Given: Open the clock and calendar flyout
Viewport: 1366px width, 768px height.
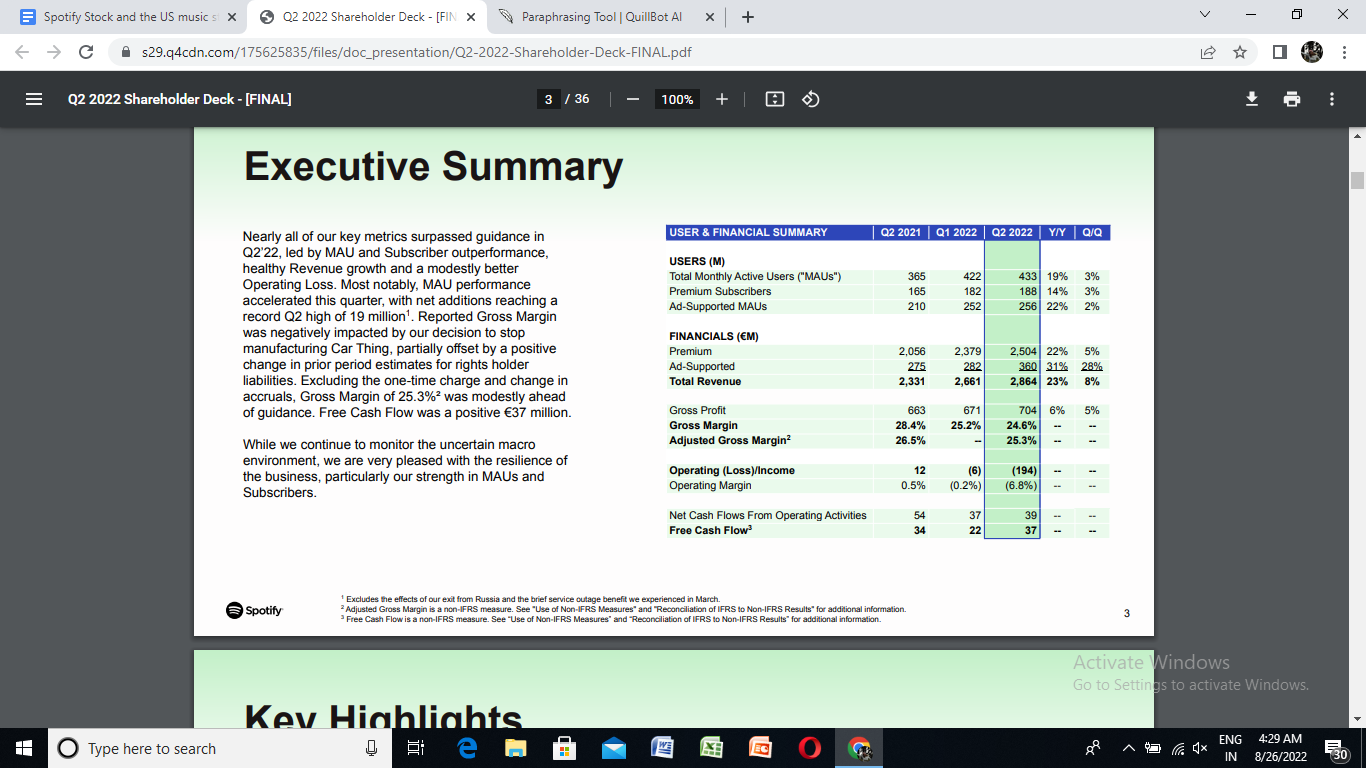Looking at the screenshot, I should click(x=1280, y=748).
